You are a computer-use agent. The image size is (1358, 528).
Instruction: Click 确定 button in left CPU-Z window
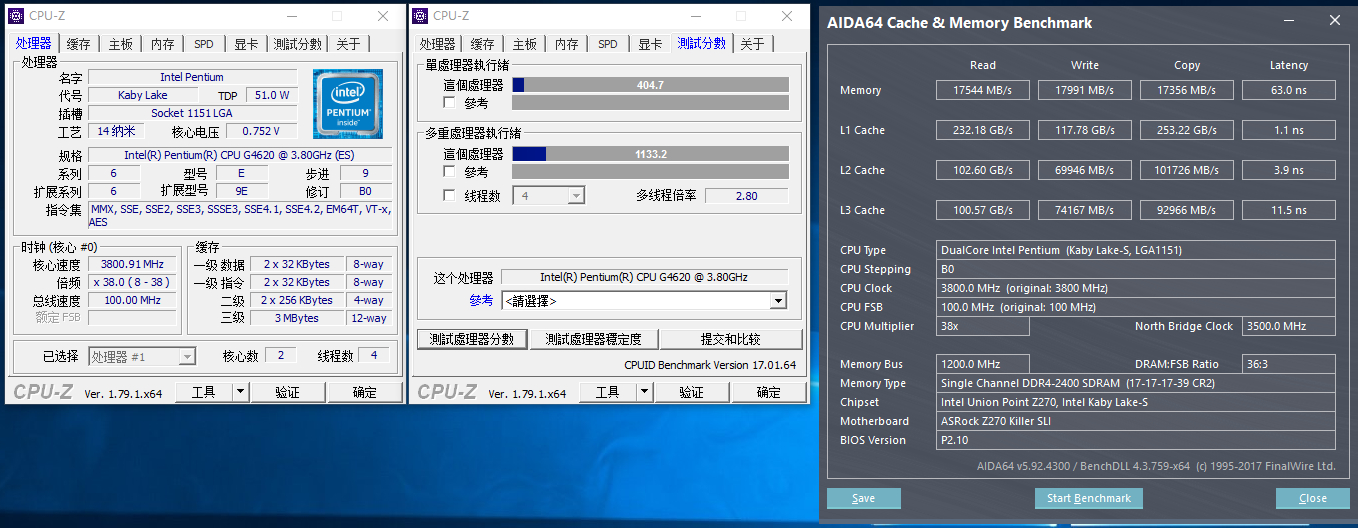365,392
